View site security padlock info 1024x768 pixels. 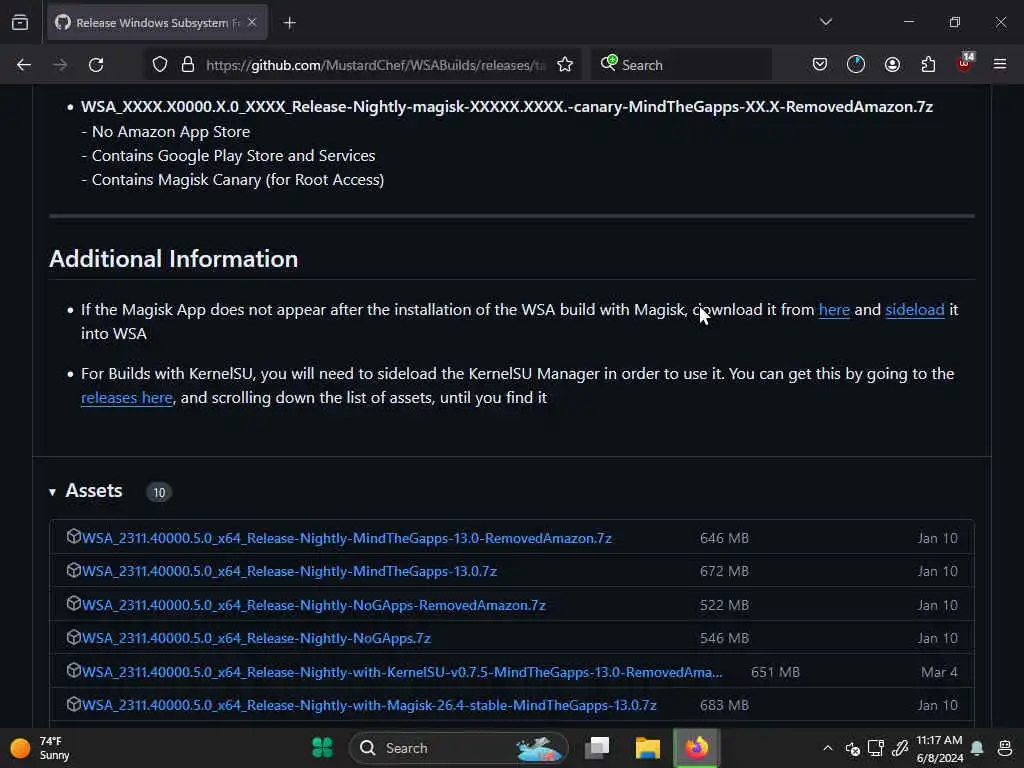pyautogui.click(x=188, y=65)
